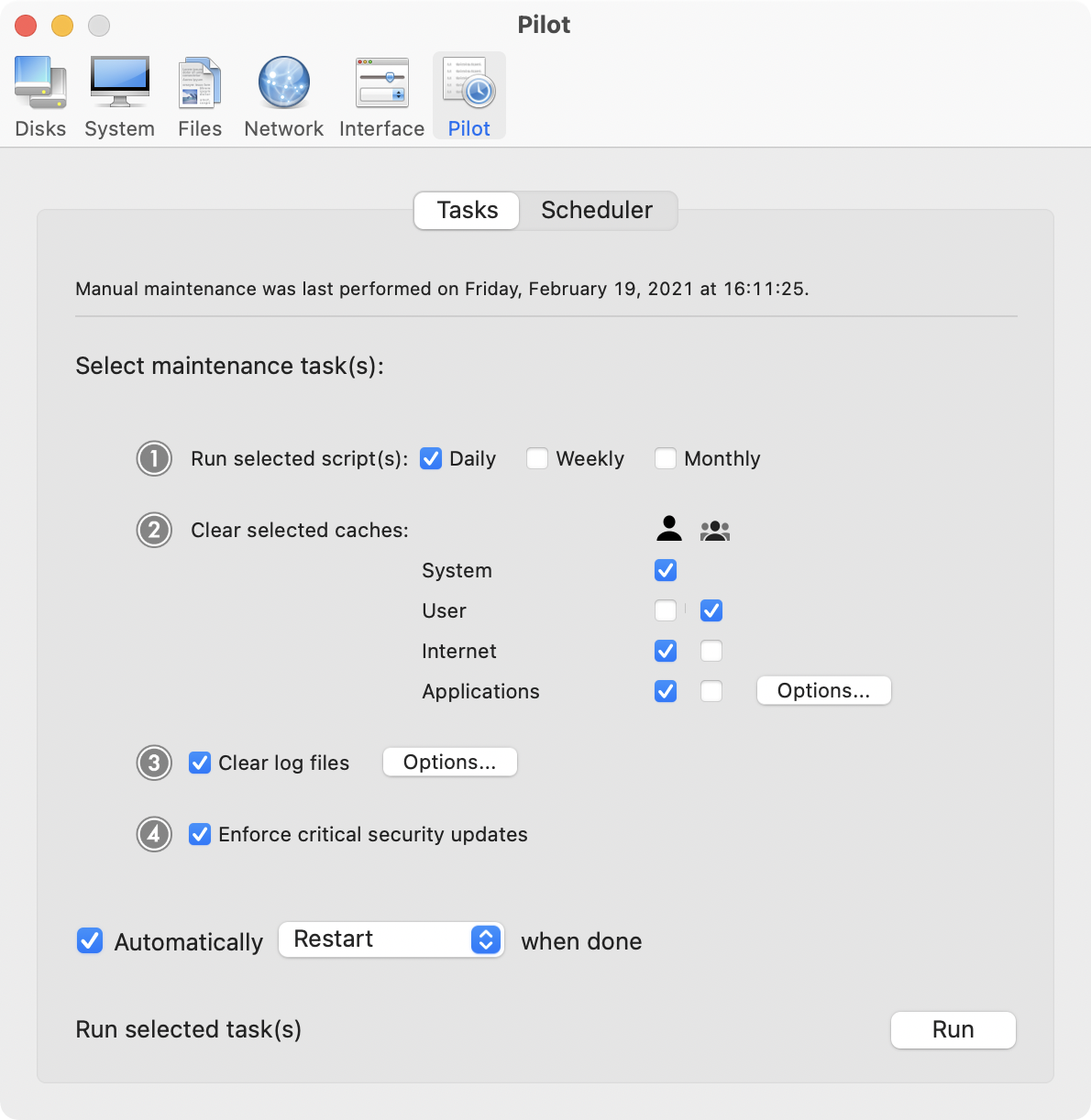Viewport: 1091px width, 1120px height.
Task: Select the System monitor icon
Action: (x=119, y=84)
